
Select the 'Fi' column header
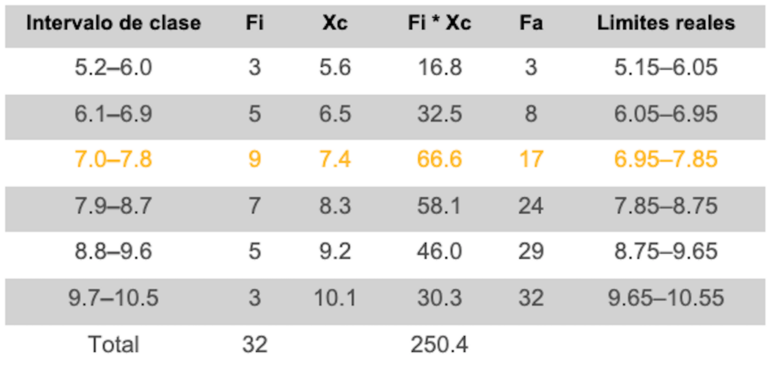pos(255,24)
